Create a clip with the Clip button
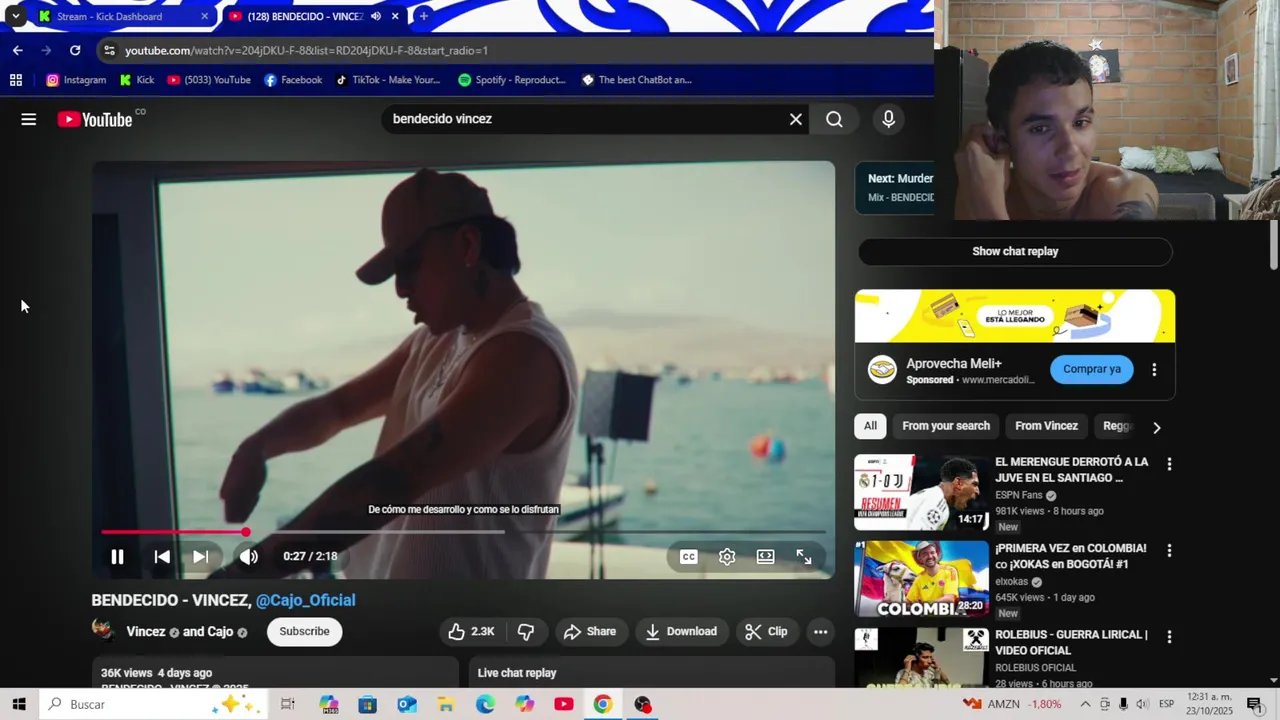 point(766,631)
